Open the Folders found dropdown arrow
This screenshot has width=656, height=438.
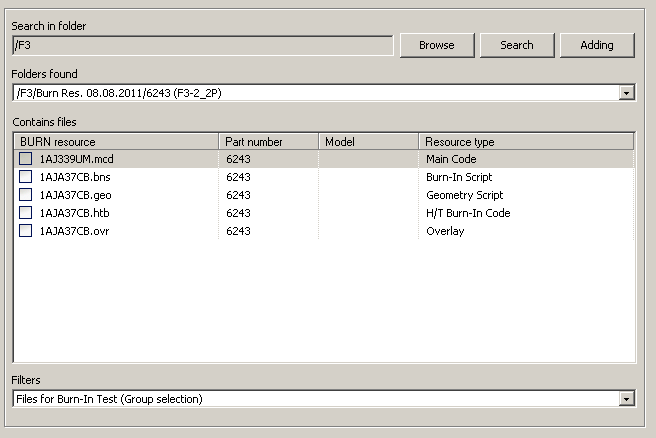click(627, 93)
